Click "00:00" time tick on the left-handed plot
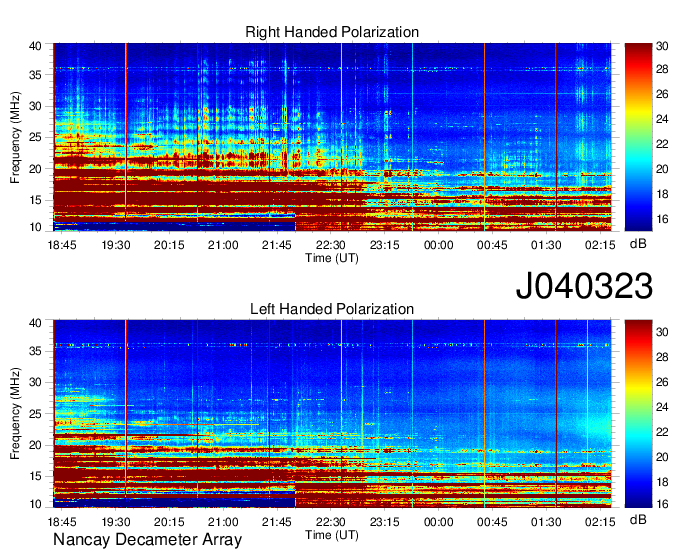 click(438, 522)
